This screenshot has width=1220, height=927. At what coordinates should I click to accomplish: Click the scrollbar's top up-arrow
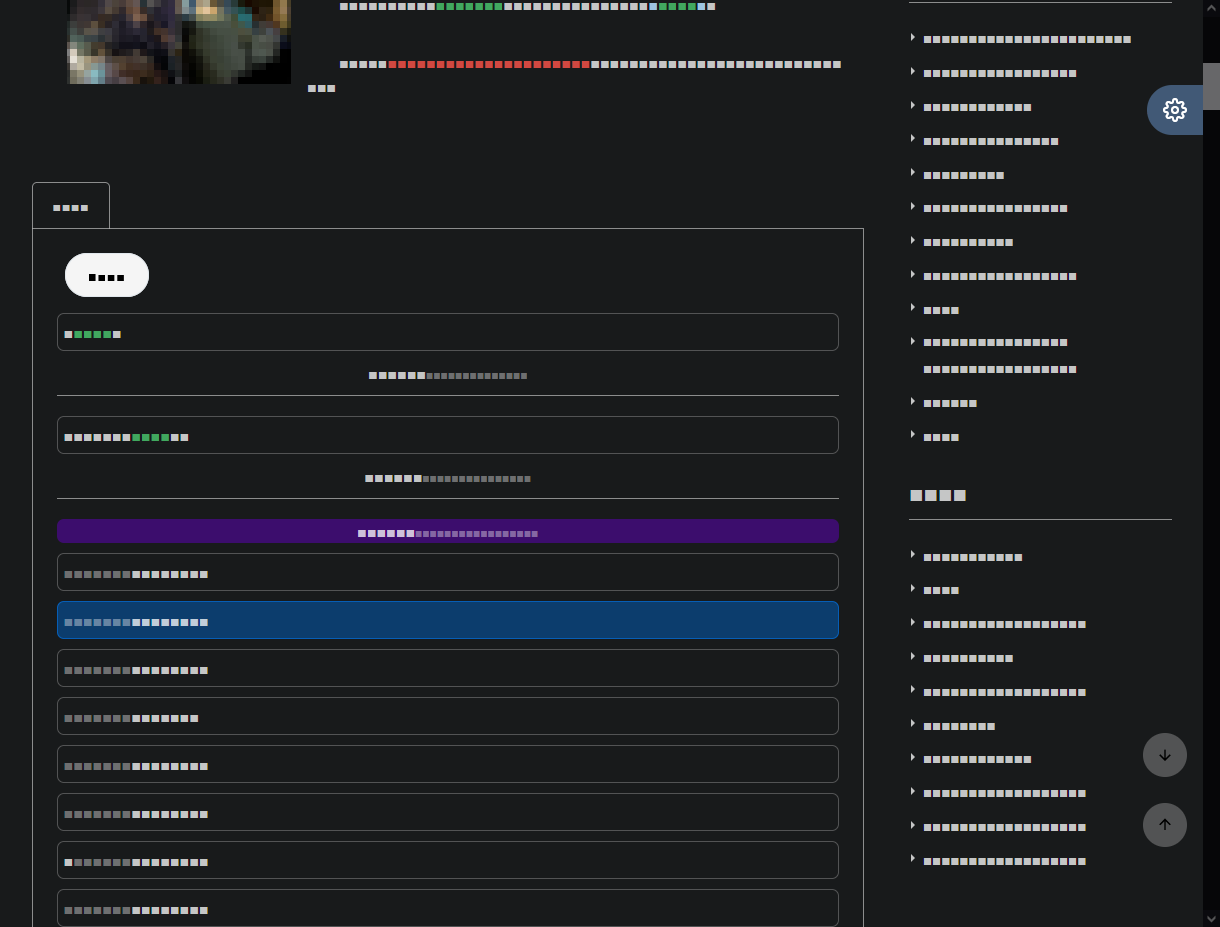point(1211,6)
